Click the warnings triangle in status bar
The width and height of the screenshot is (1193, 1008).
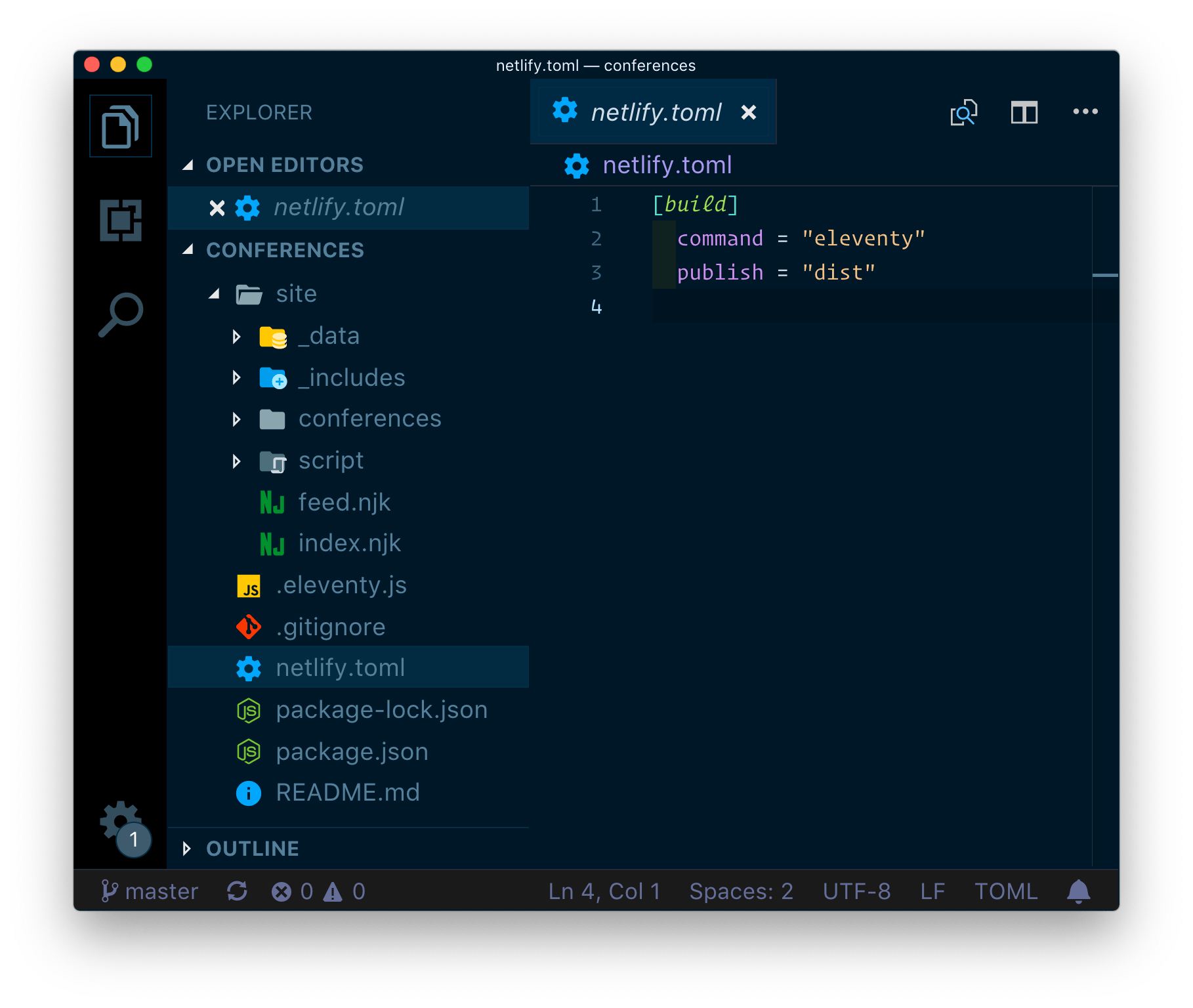pos(333,892)
